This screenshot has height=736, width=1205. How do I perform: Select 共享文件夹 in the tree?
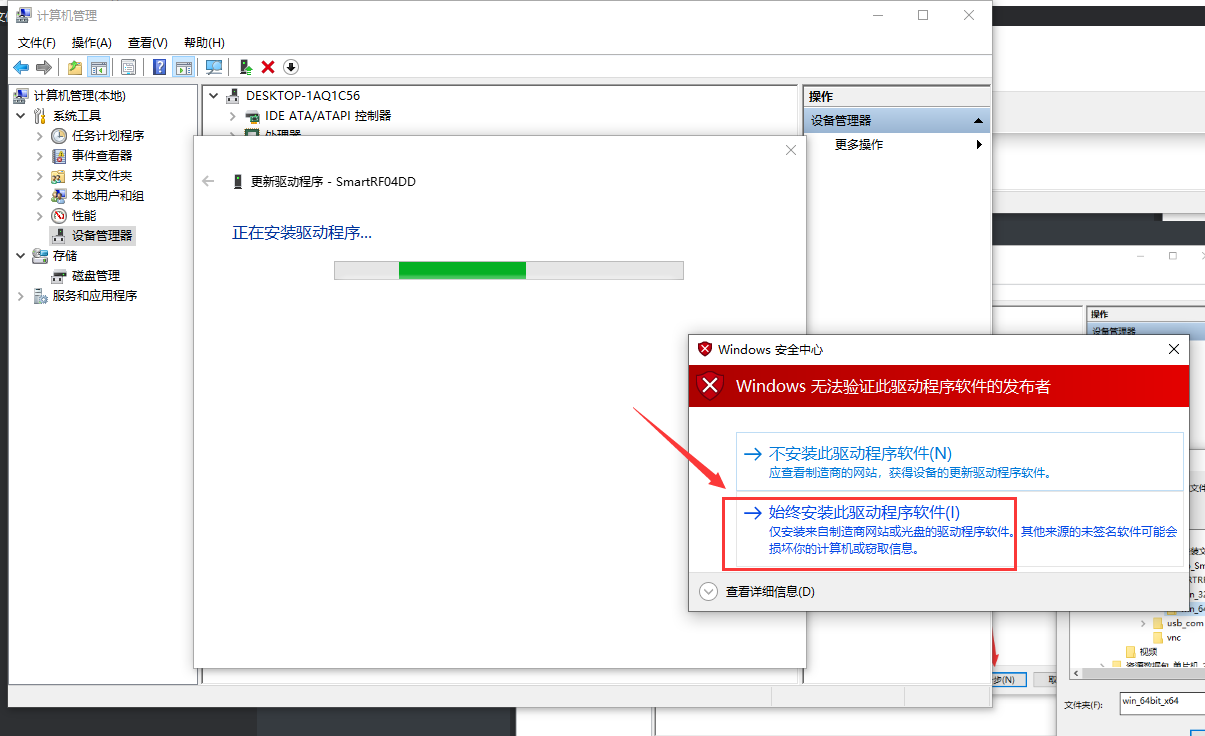(102, 176)
